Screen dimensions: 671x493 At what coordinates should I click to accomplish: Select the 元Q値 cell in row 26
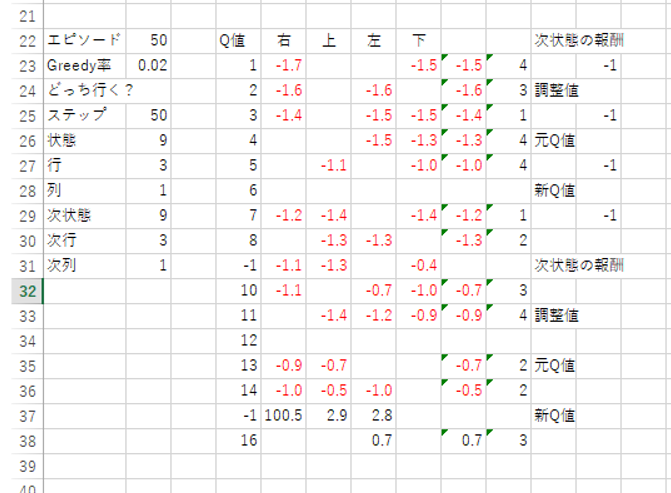[553, 140]
